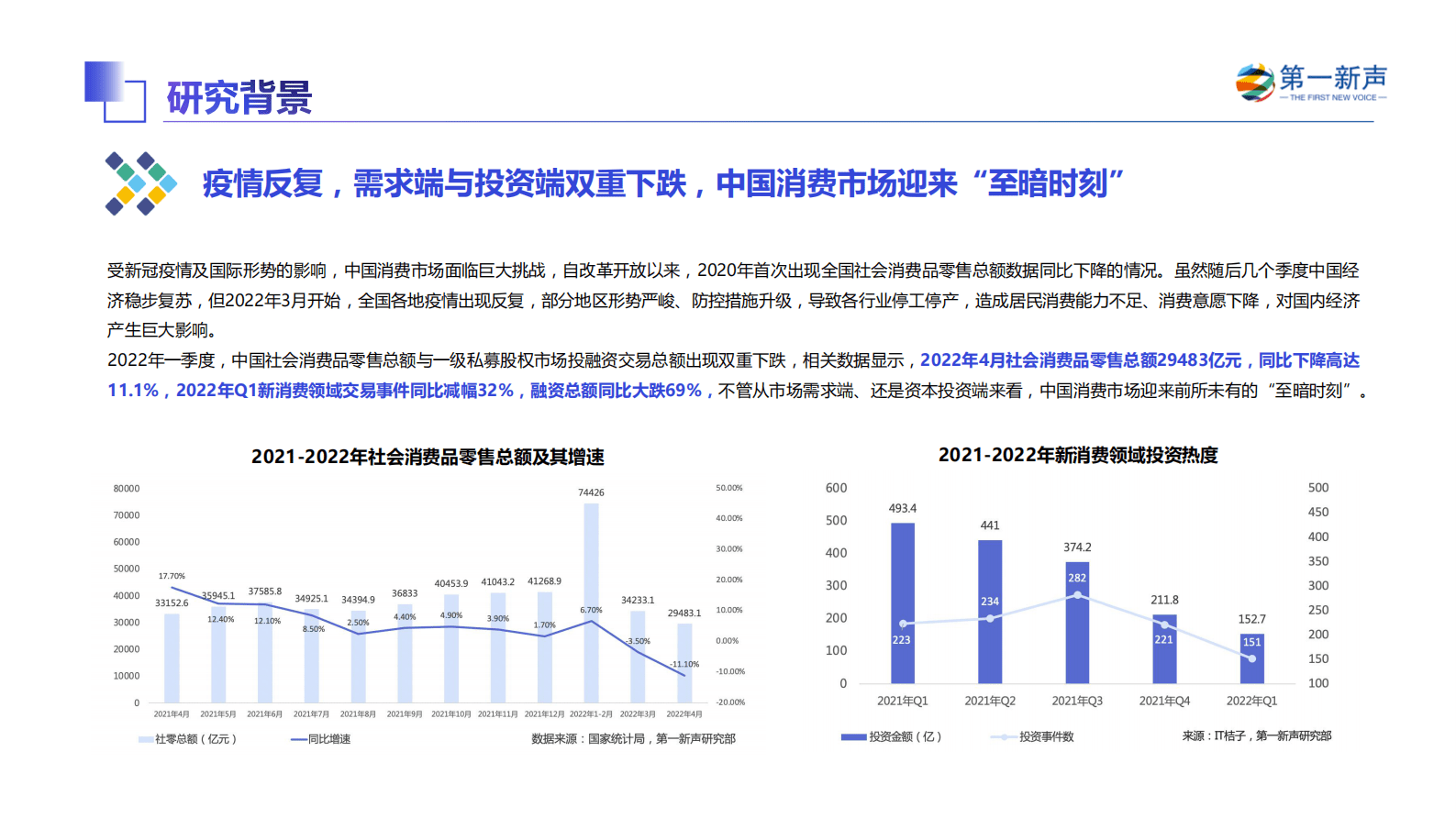Click the 2021年4月 axis label
This screenshot has width=1456, height=818.
click(172, 714)
